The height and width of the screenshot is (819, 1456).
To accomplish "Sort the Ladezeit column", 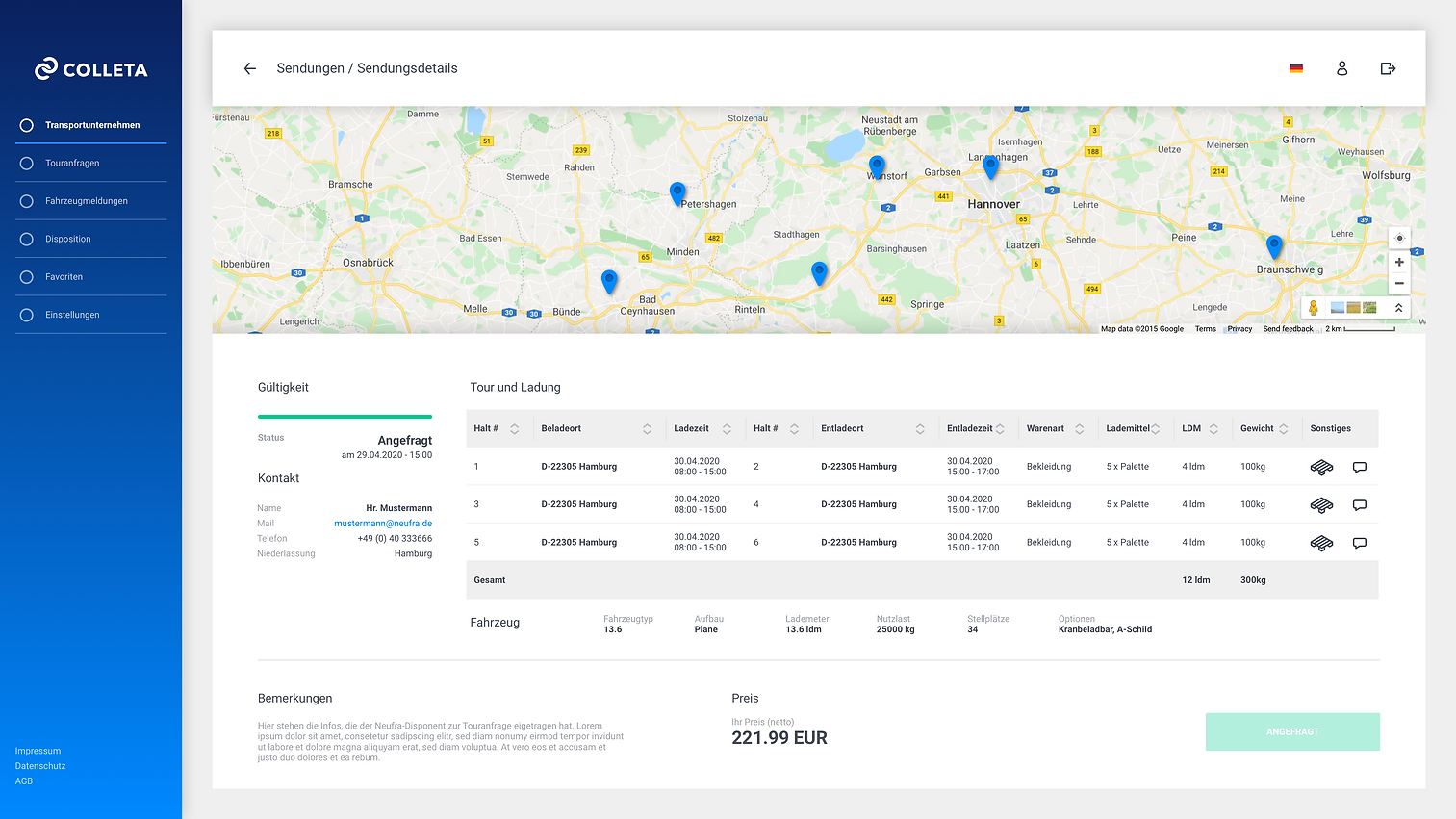I will pyautogui.click(x=727, y=429).
